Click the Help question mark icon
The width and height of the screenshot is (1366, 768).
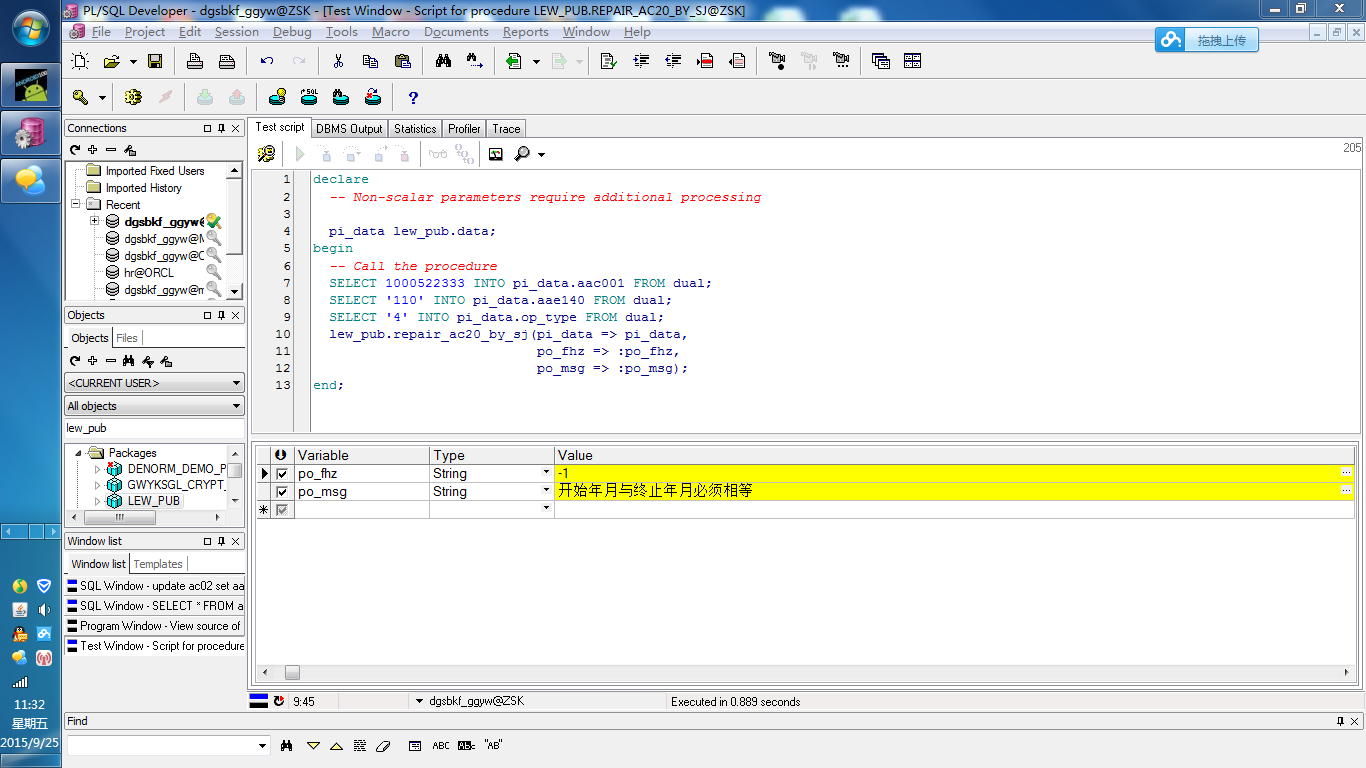413,97
